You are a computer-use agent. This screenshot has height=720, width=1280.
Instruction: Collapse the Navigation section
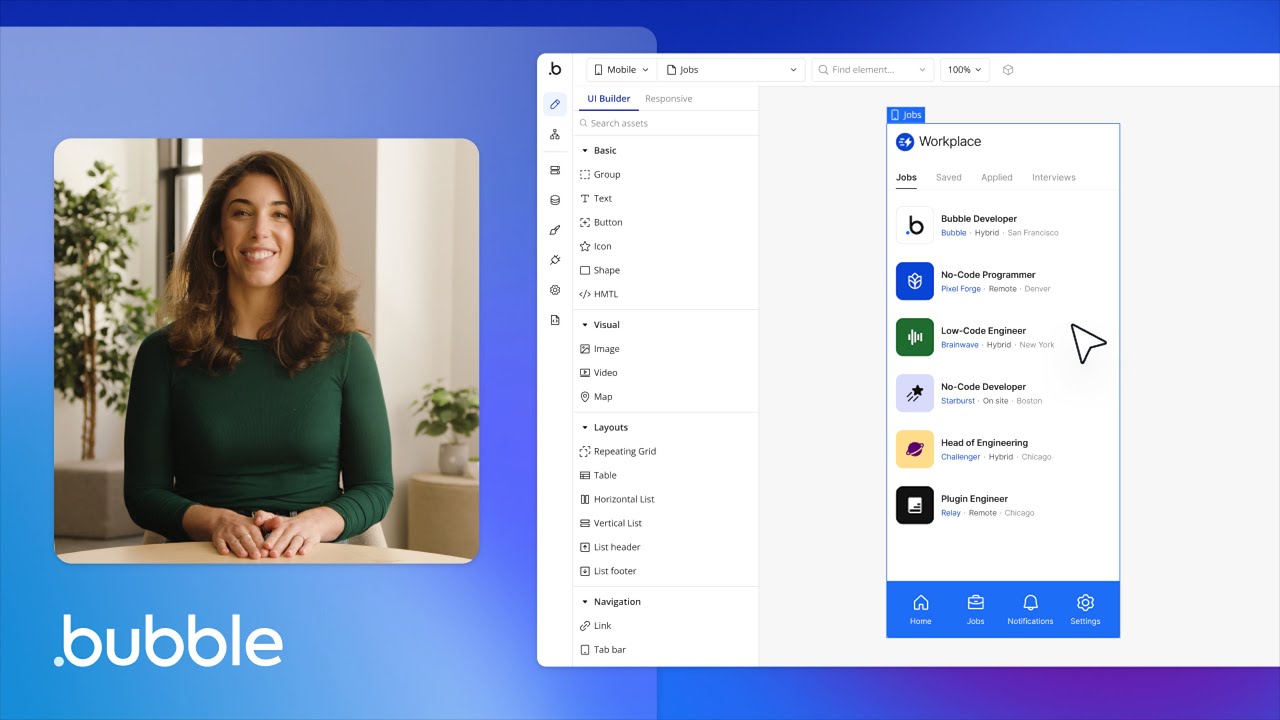tap(585, 602)
